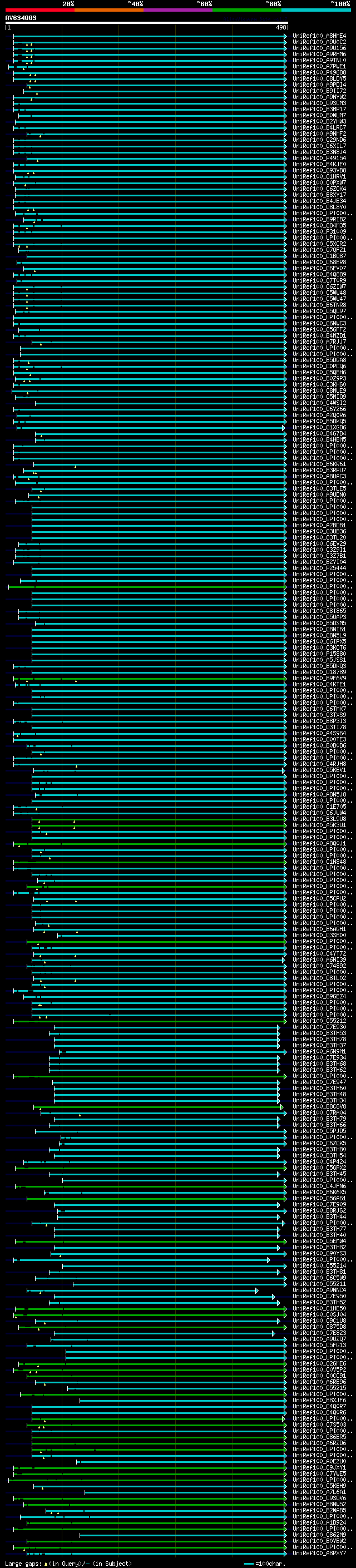Select the query name AV634003
The height and width of the screenshot is (1568, 356).
click(21, 18)
